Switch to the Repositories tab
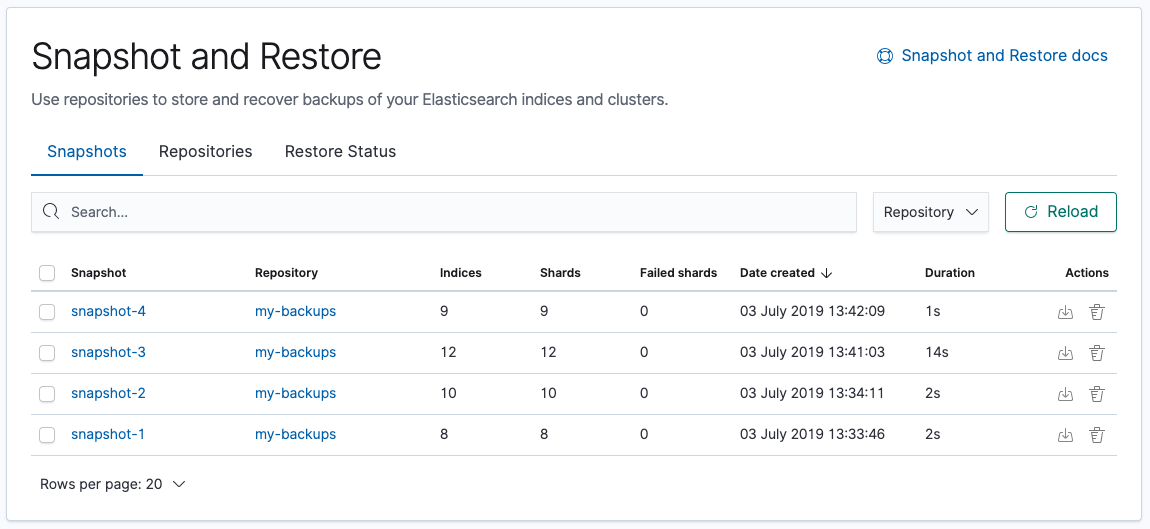The width and height of the screenshot is (1150, 529). click(x=205, y=152)
